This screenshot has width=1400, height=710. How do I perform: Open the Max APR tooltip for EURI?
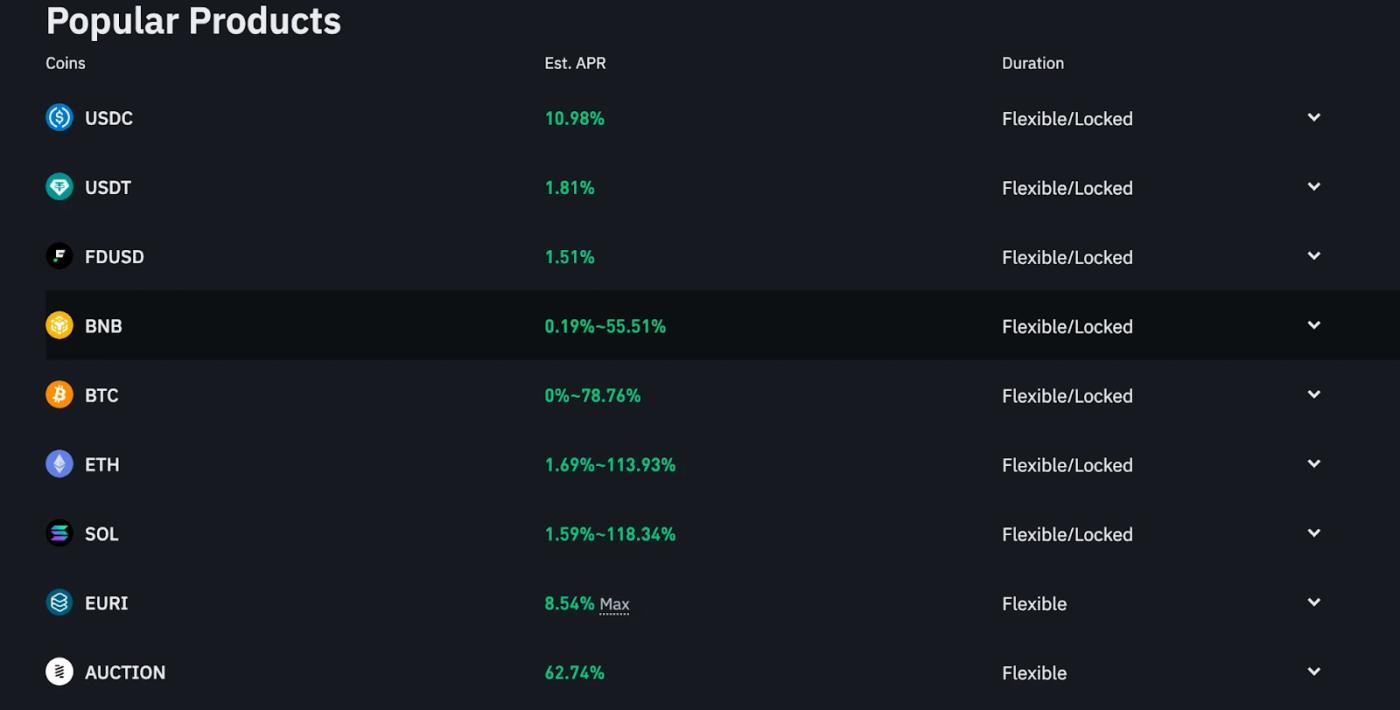coord(614,604)
